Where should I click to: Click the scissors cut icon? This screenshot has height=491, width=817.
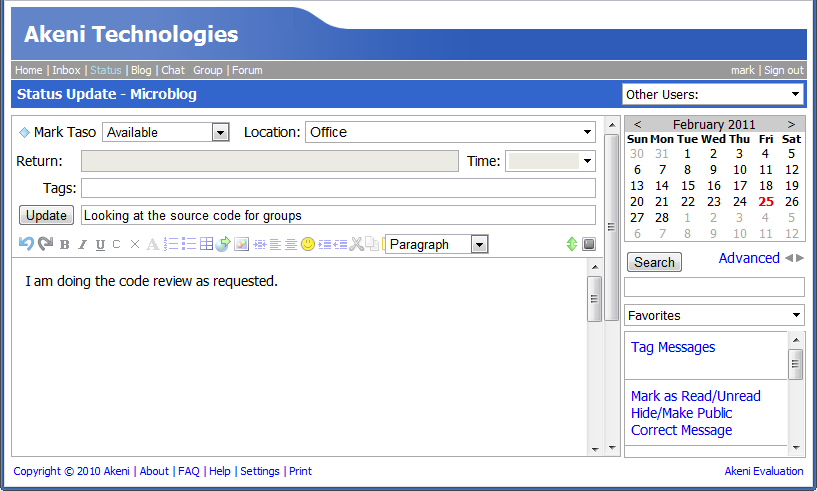(x=356, y=244)
